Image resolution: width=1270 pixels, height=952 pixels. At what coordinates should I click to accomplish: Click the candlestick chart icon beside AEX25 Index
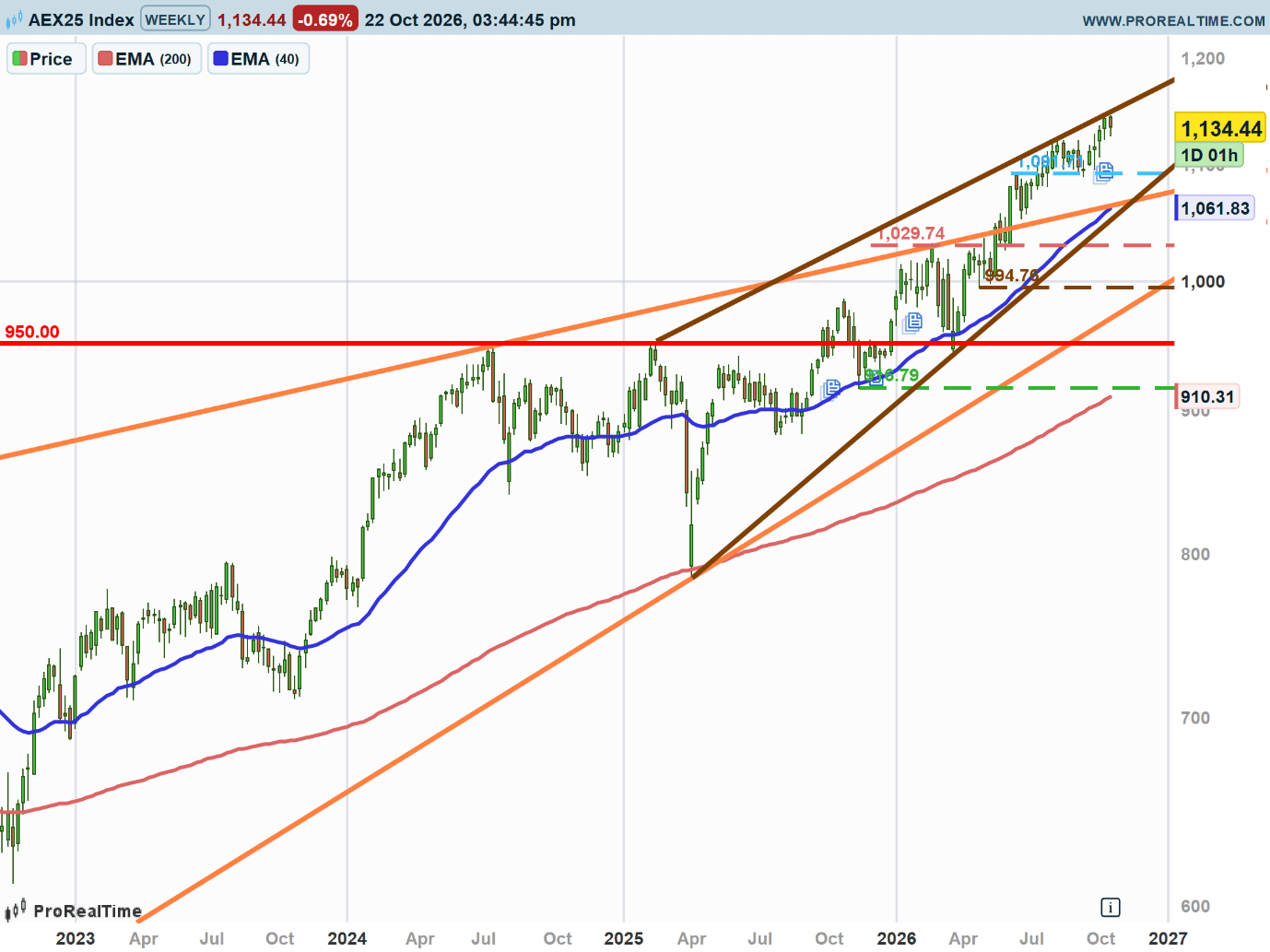(x=14, y=19)
